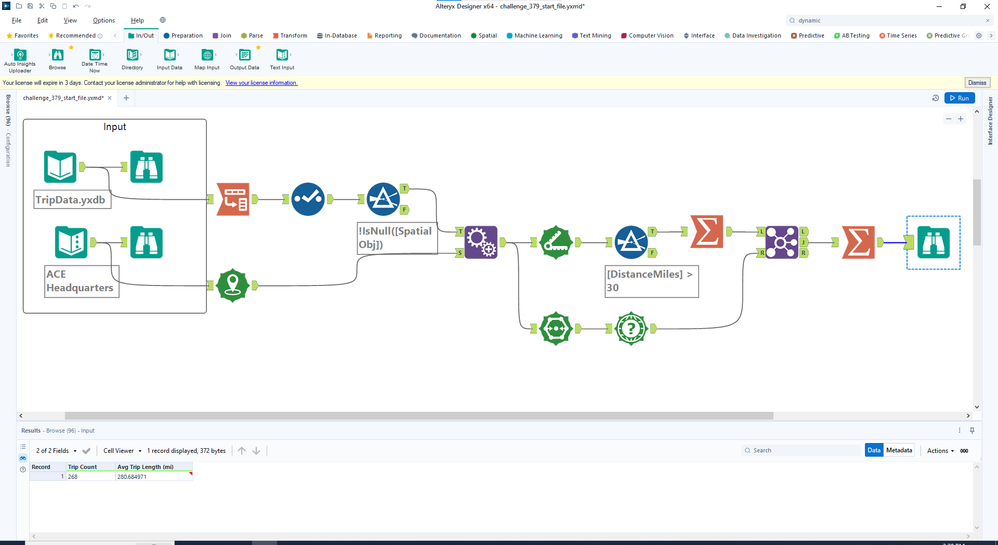Select the Buffer spatial node
This screenshot has width=998, height=545.
556,329
